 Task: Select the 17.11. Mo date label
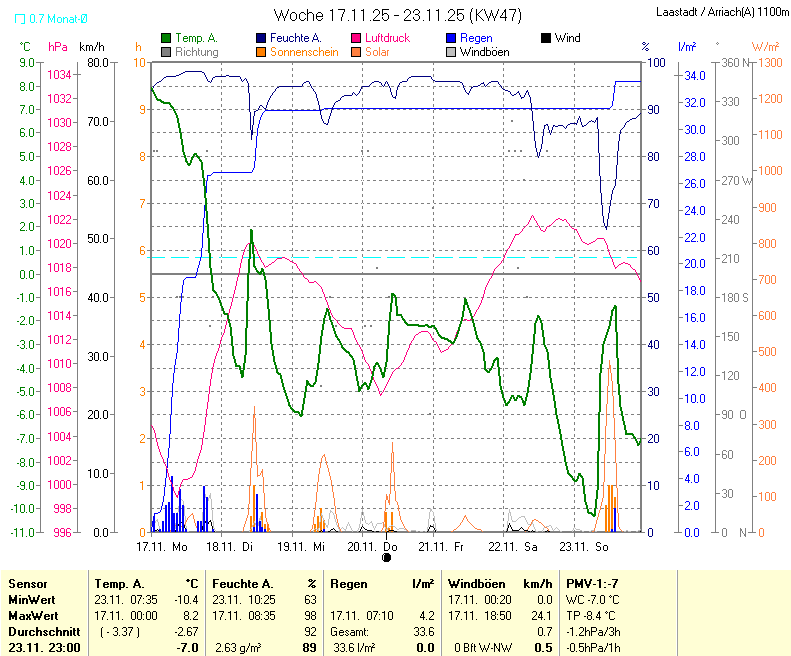[x=162, y=547]
